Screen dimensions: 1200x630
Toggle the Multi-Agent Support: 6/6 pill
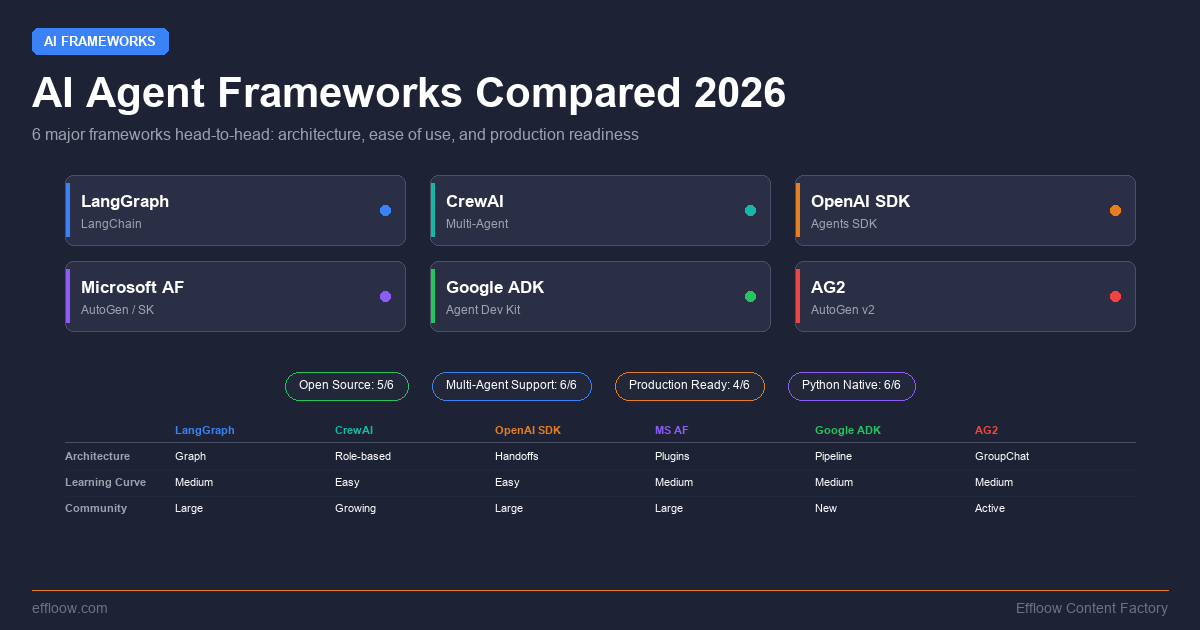(512, 386)
